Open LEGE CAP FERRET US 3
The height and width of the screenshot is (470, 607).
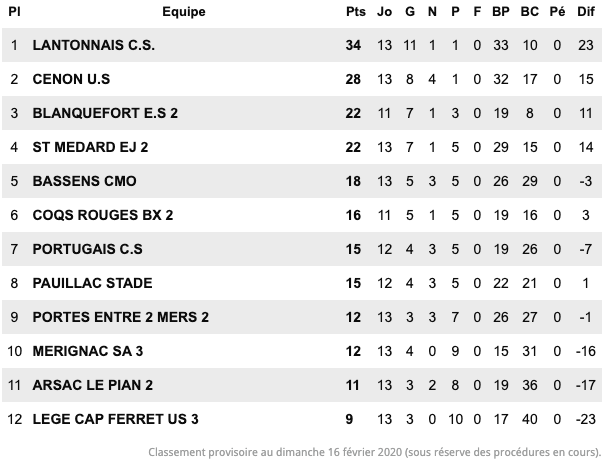(x=115, y=419)
